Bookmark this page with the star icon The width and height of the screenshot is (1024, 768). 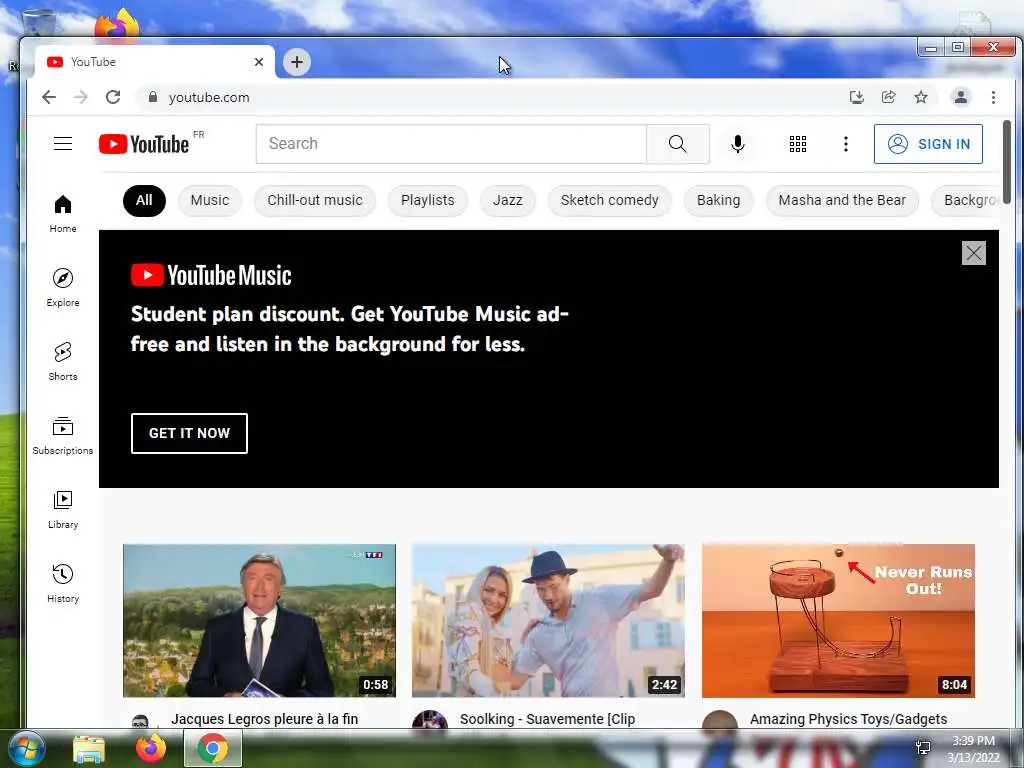click(921, 97)
